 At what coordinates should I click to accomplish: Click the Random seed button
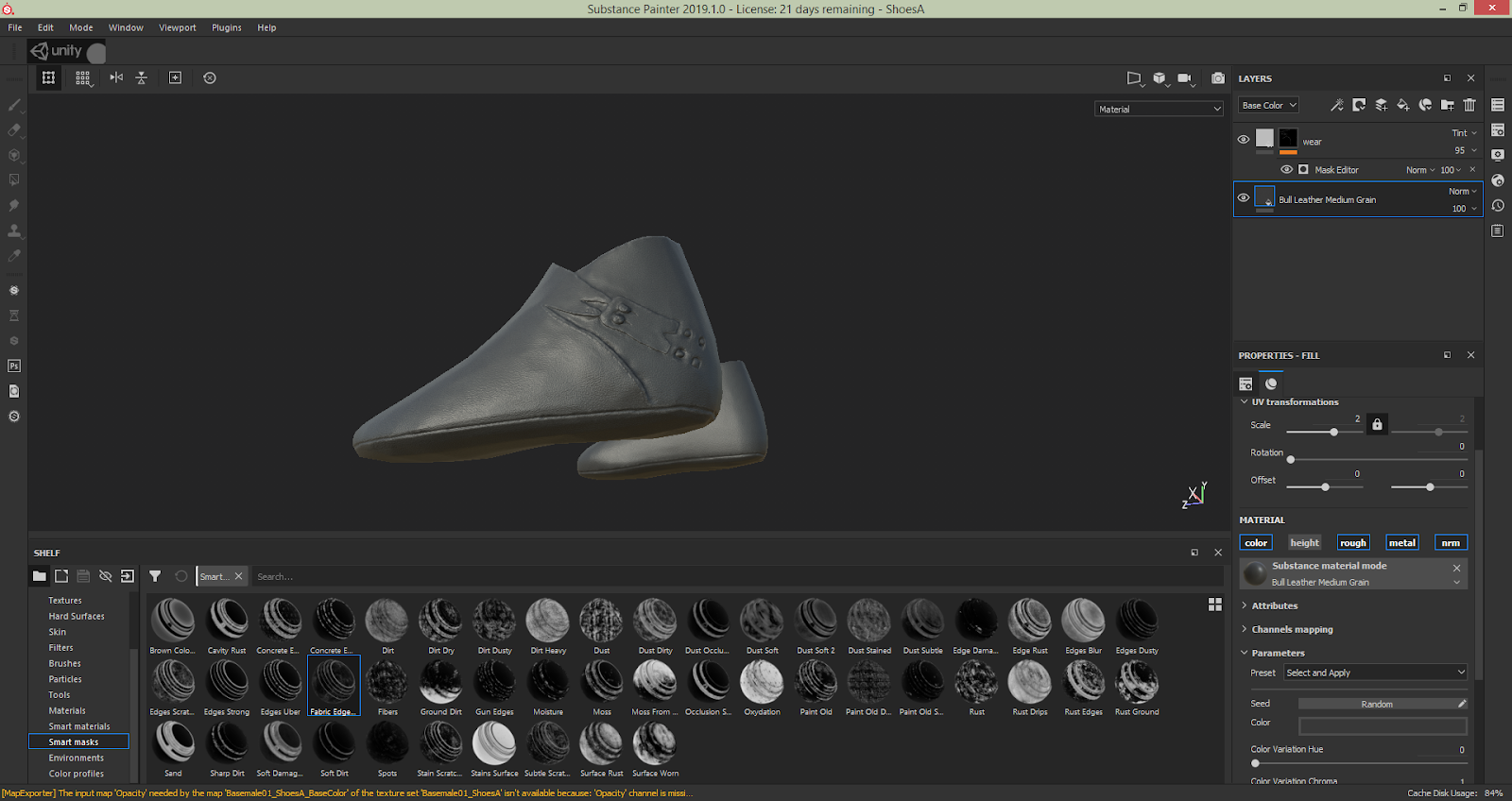1376,704
